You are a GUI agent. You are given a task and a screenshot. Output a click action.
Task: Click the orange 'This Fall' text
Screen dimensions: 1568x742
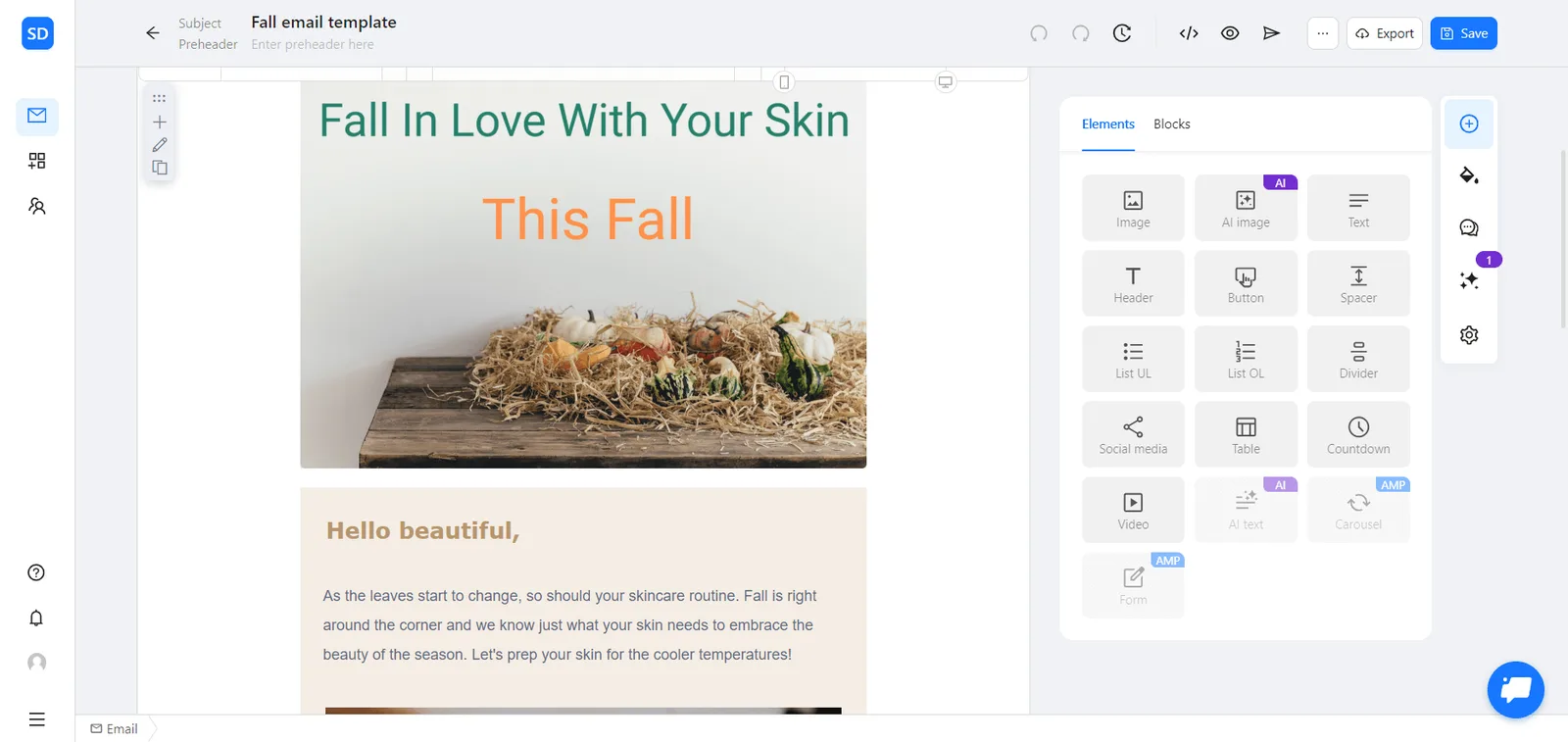(x=587, y=219)
